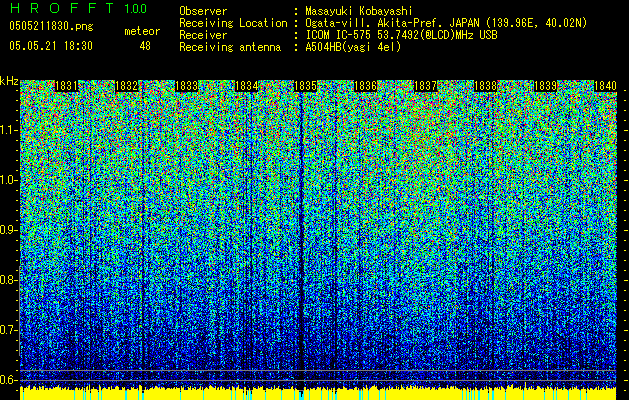Image resolution: width=629 pixels, height=400 pixels.
Task: Click the 1840 time marker label
Action: pos(605,86)
